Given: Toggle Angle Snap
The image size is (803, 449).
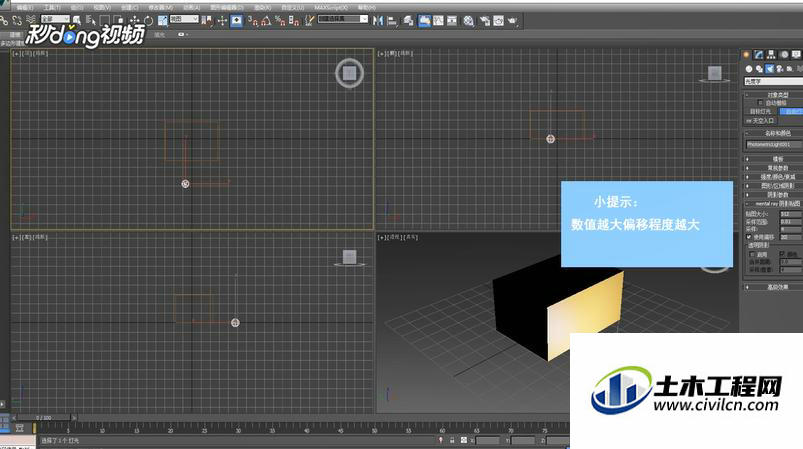Looking at the screenshot, I should click(x=266, y=20).
